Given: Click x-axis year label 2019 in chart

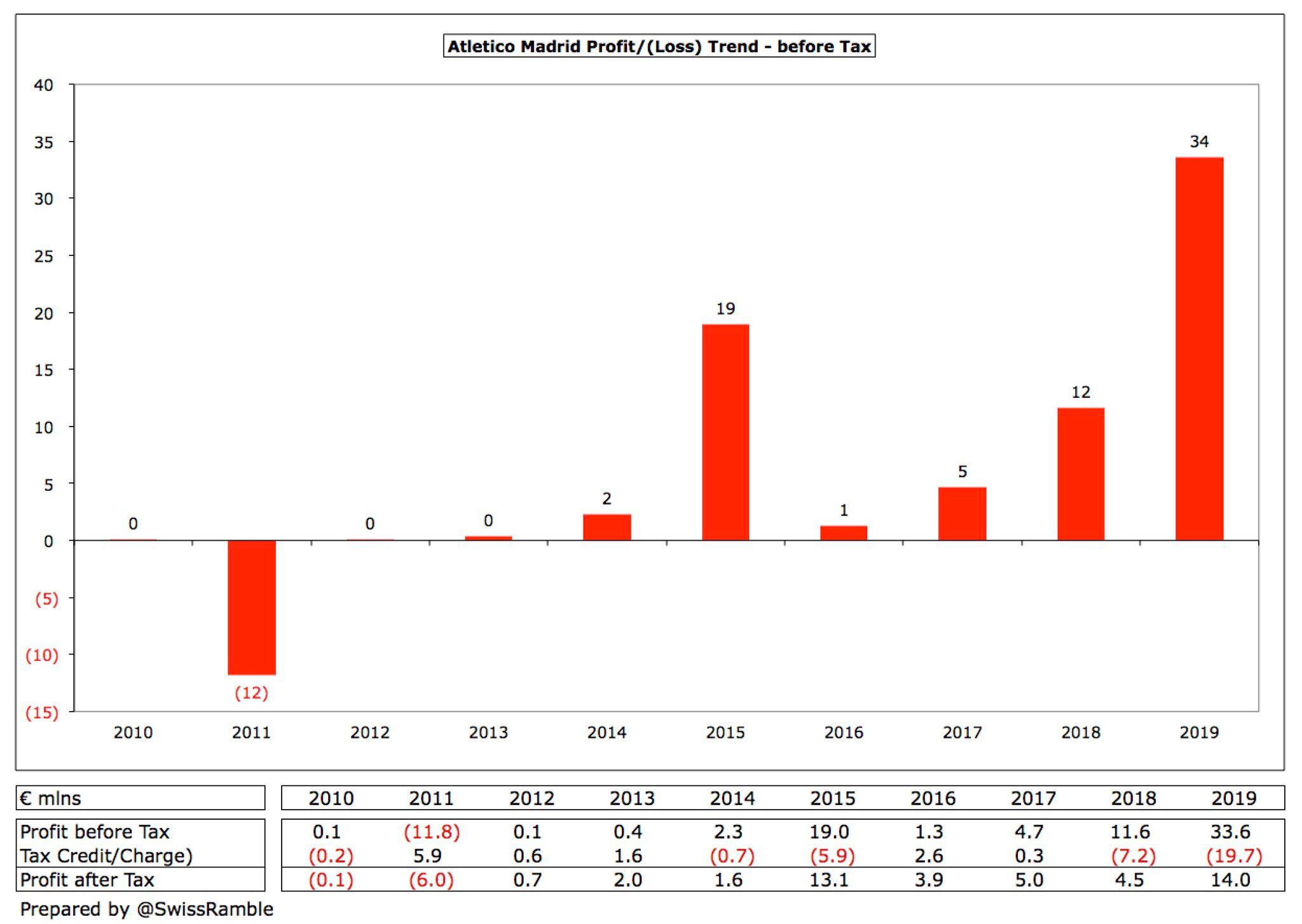Looking at the screenshot, I should pos(1199,733).
